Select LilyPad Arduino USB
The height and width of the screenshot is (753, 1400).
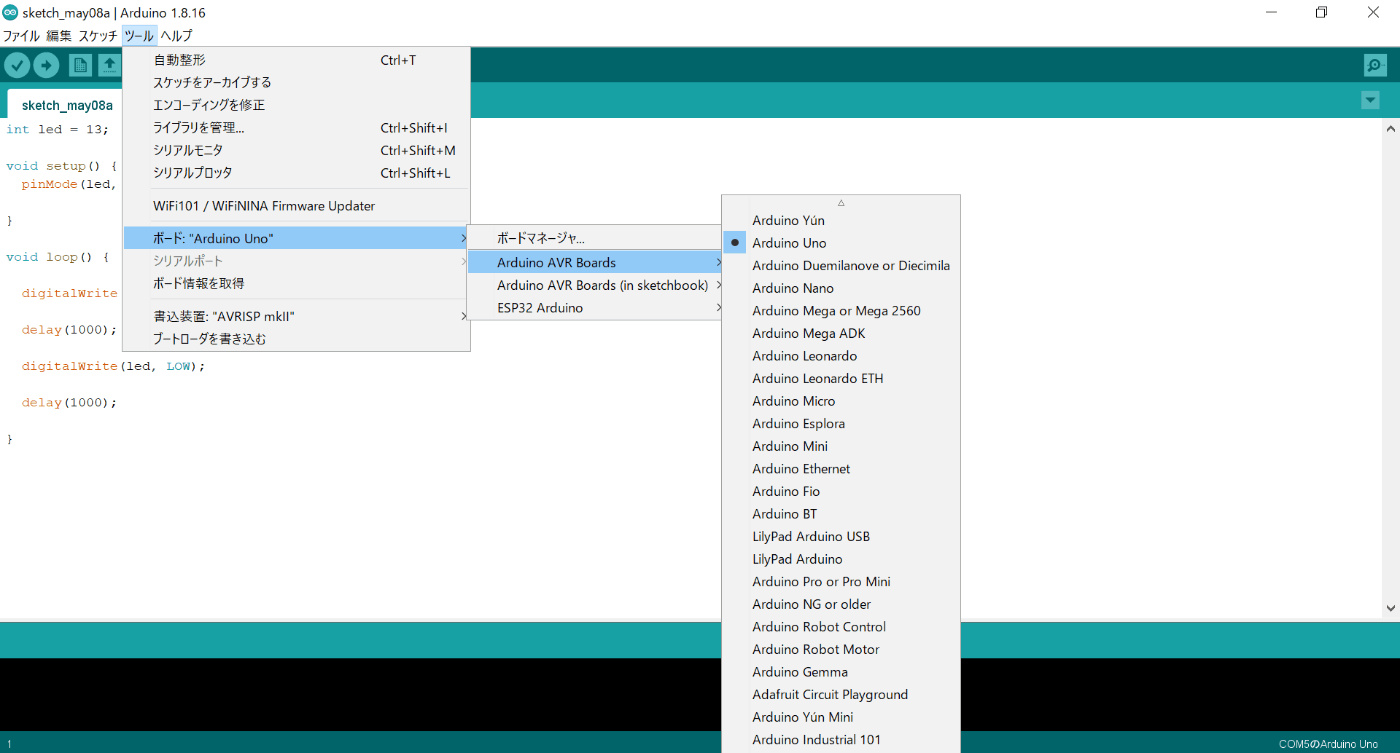(841, 537)
